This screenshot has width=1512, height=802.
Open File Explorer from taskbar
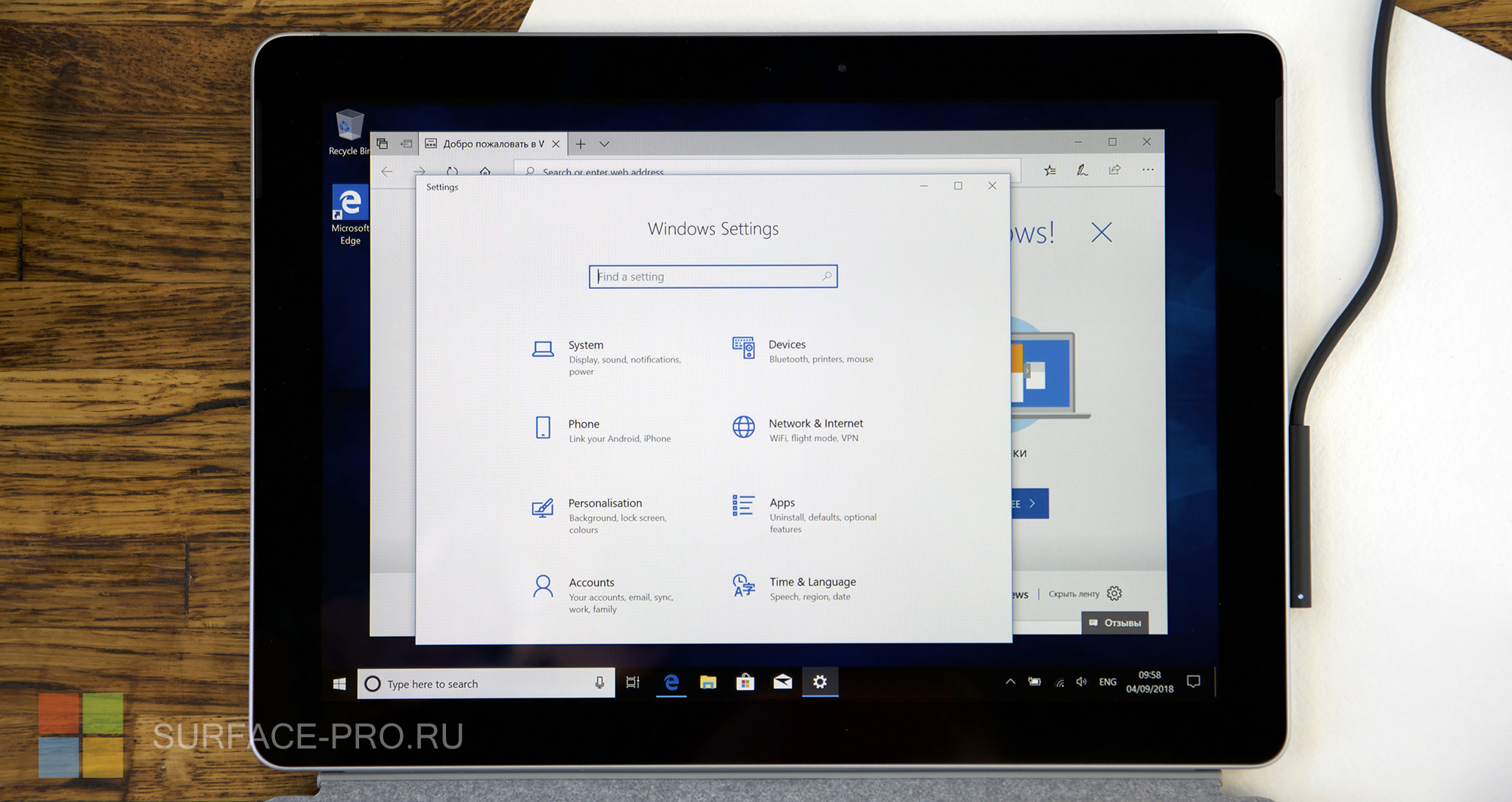coord(708,683)
